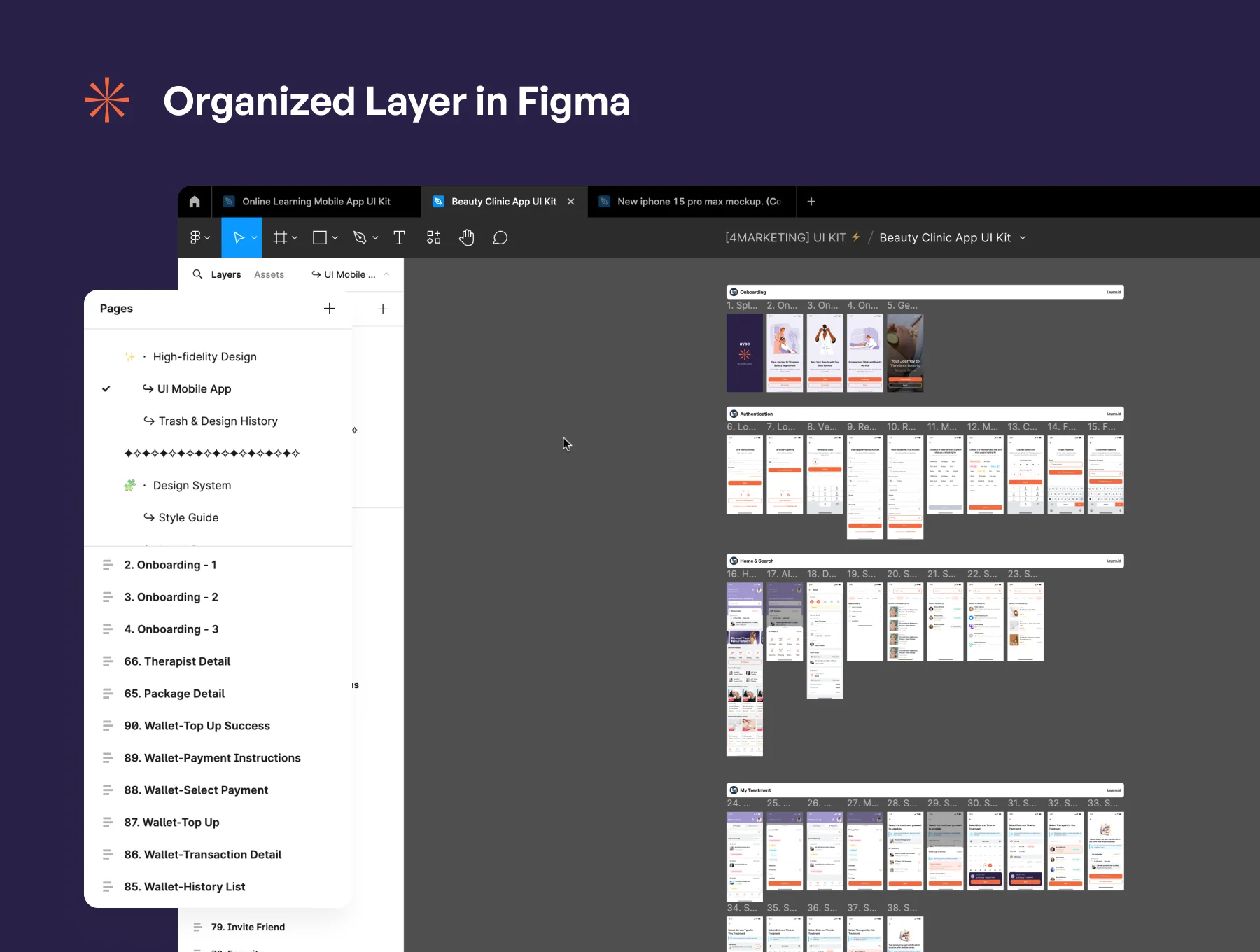Open Trash & Design History page
1260x952 pixels.
pos(211,421)
